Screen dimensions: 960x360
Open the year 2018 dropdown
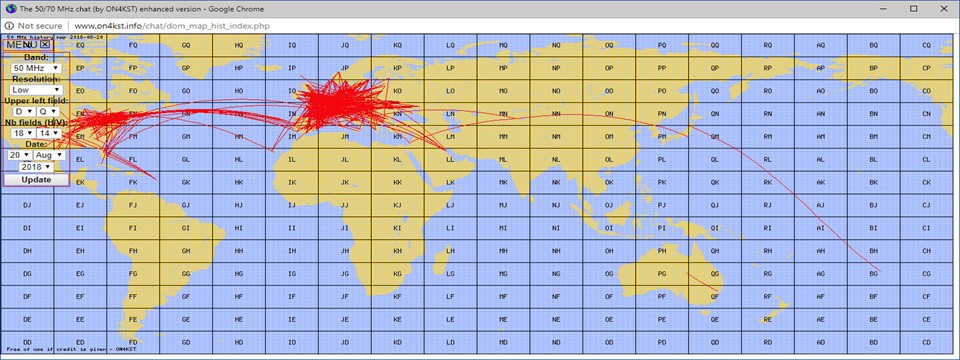point(36,167)
